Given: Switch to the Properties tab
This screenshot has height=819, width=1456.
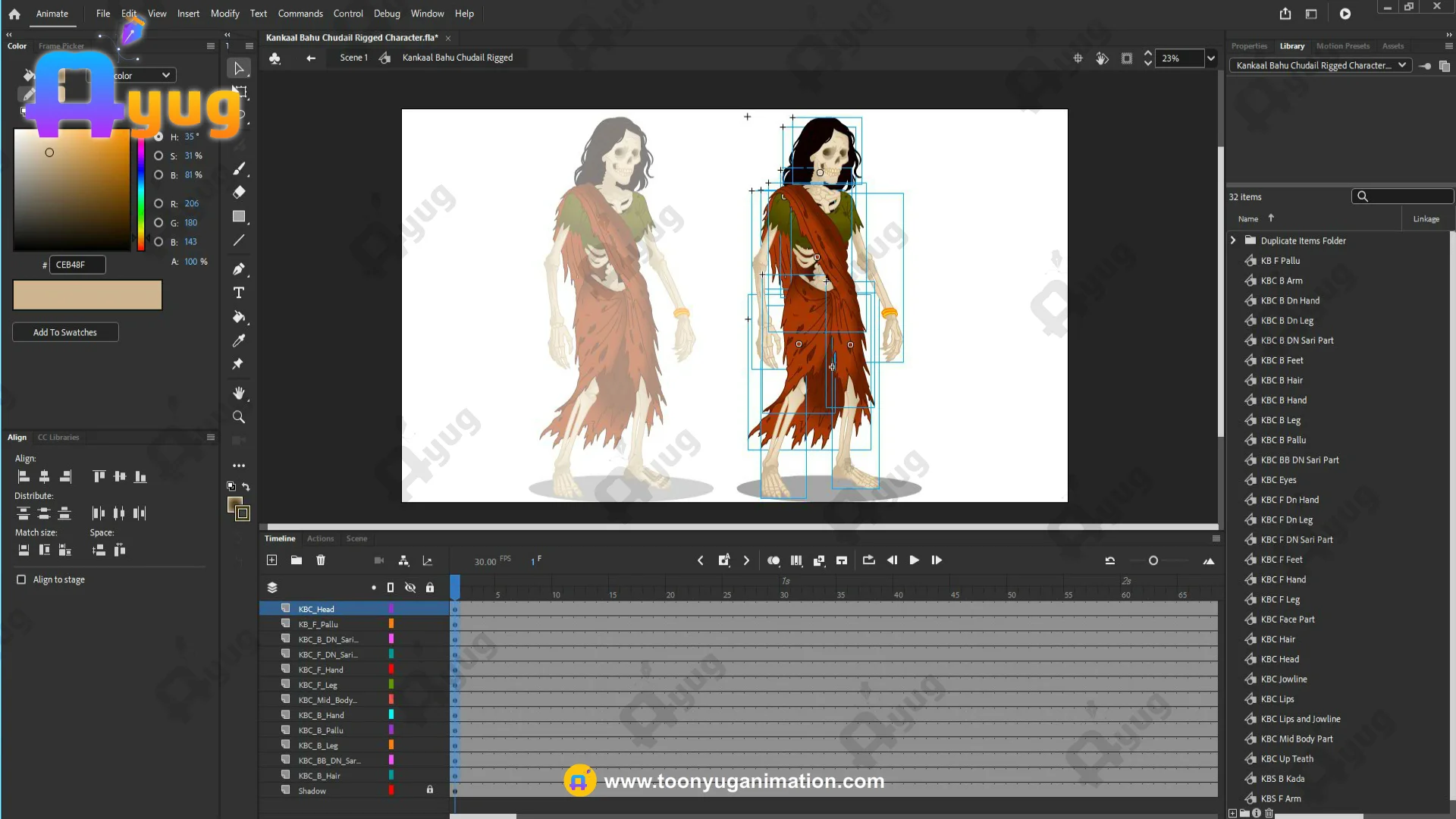Looking at the screenshot, I should coord(1249,46).
